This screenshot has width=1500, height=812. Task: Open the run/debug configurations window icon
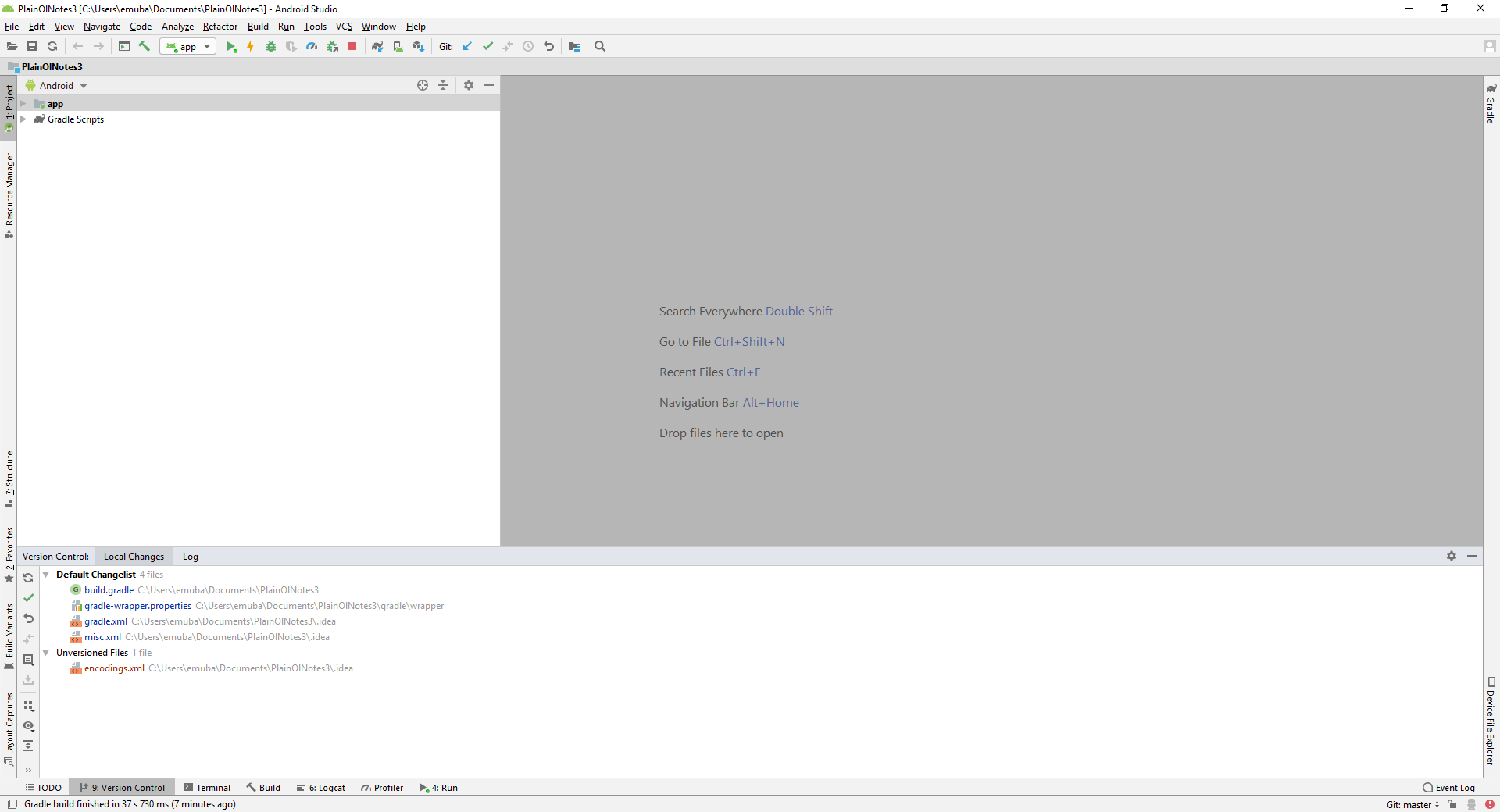pos(124,47)
